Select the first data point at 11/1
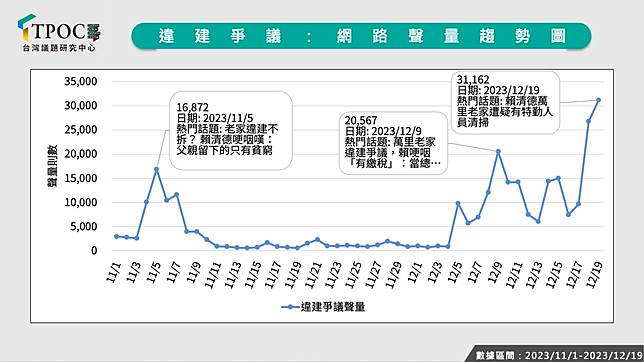Screen dimensions: 644x362 pos(116,236)
